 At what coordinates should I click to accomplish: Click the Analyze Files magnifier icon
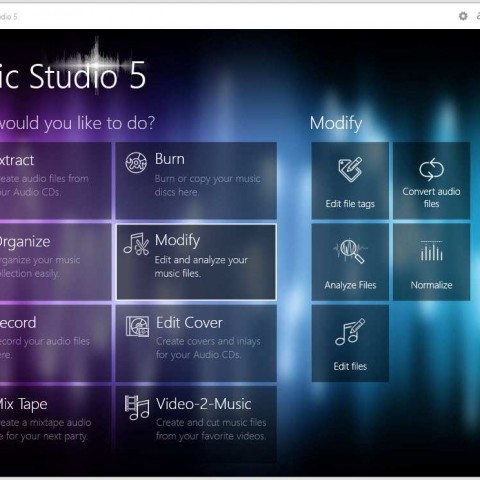[350, 251]
